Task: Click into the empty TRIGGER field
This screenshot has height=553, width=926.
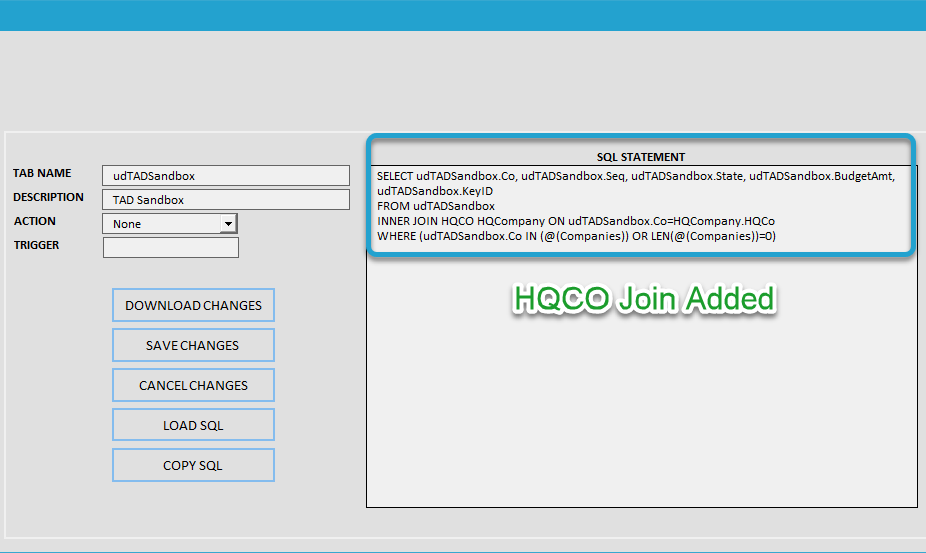Action: (x=171, y=248)
